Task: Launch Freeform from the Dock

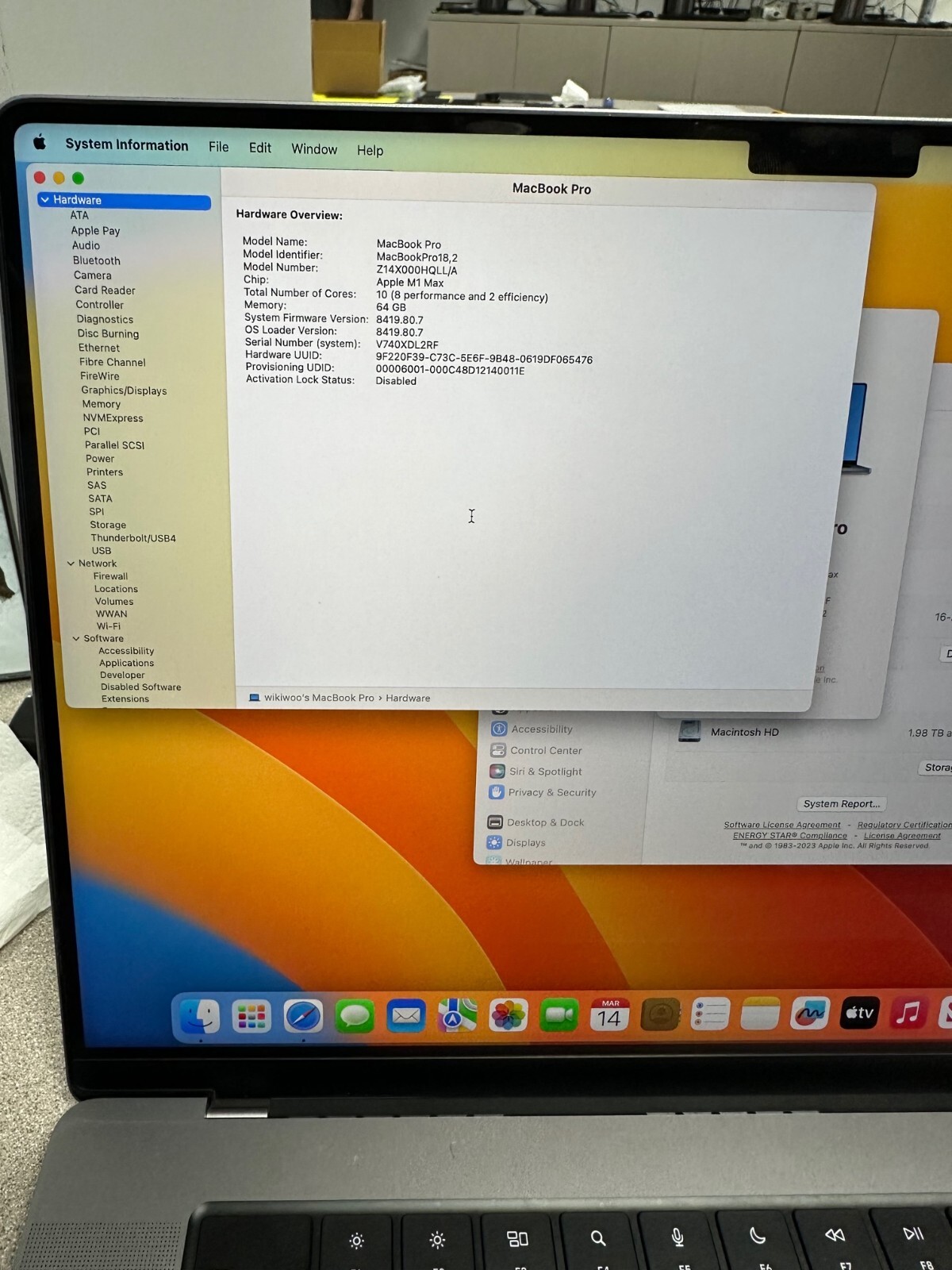Action: tap(810, 1013)
